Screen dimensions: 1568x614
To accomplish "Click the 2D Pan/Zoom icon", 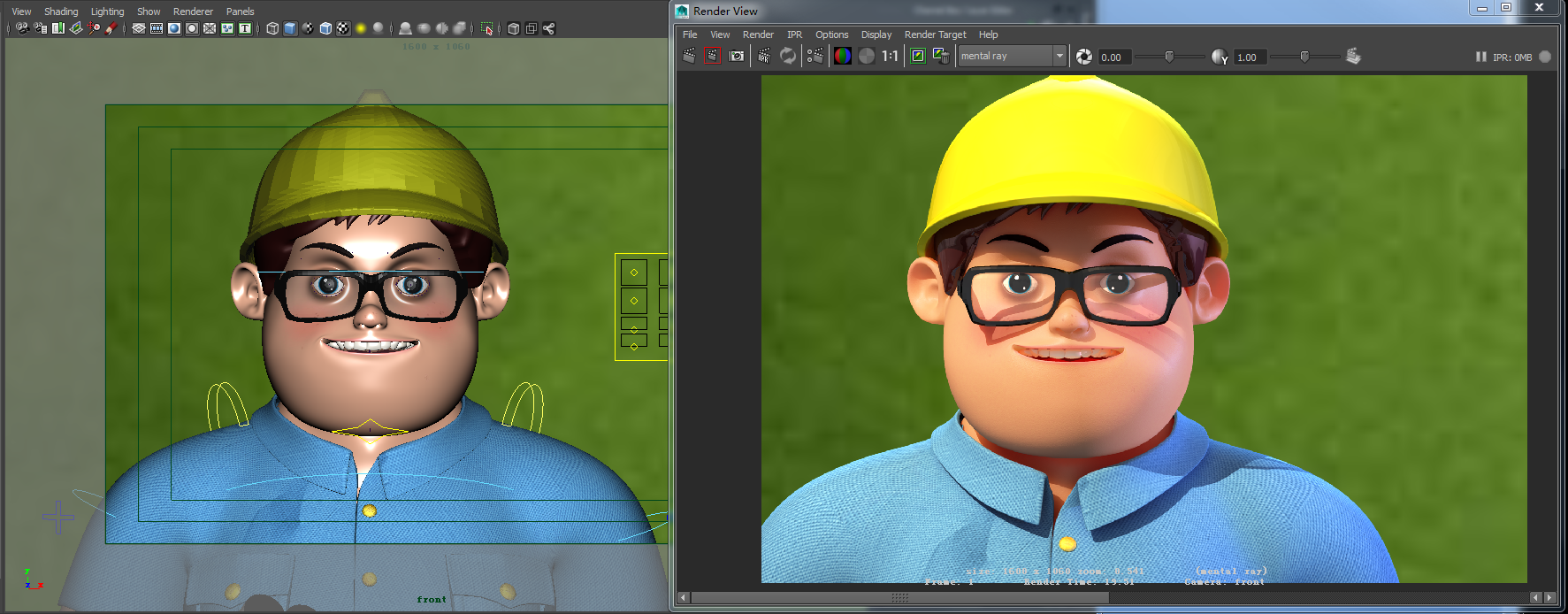I will click(x=94, y=28).
